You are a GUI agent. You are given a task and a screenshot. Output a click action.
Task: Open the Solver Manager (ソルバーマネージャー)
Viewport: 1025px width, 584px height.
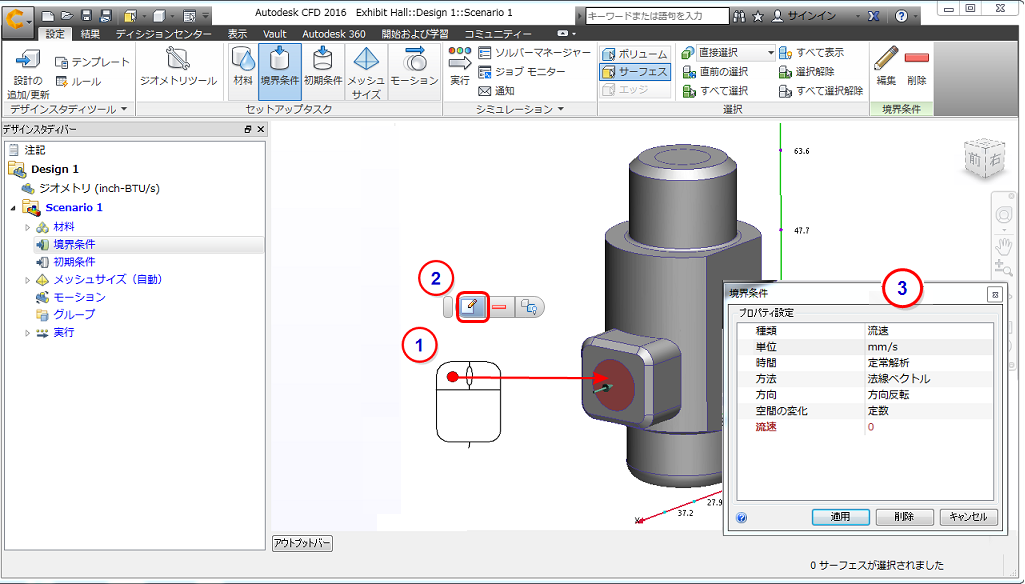[534, 53]
